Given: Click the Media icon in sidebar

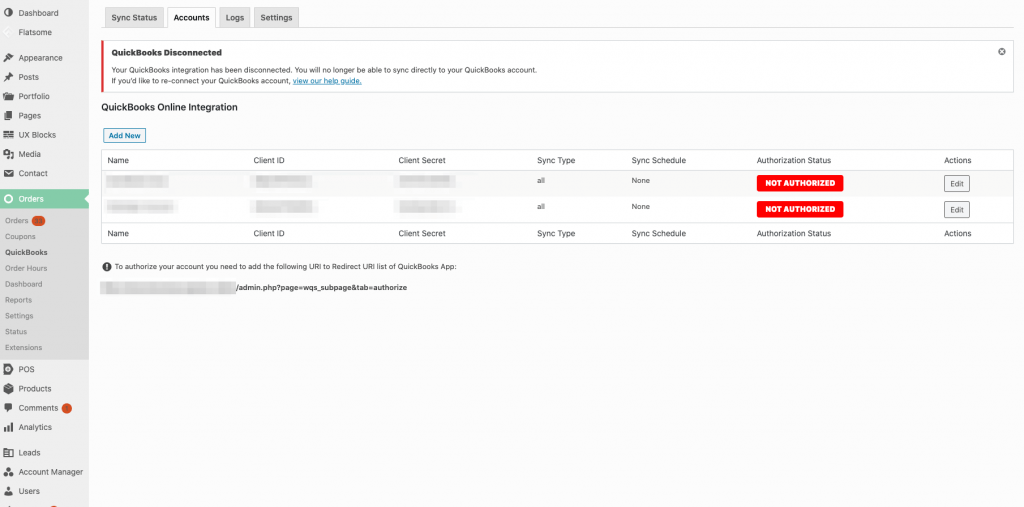Looking at the screenshot, I should (x=8, y=154).
